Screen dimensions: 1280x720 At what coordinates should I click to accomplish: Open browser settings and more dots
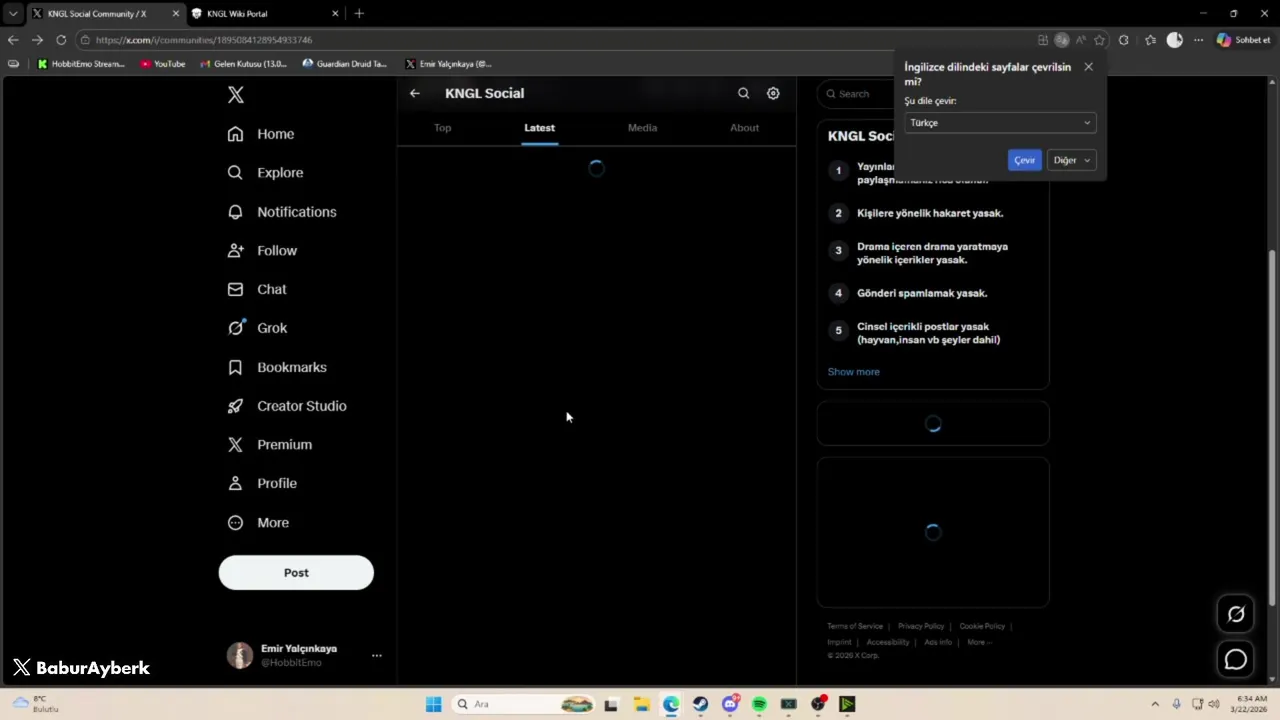[1198, 40]
